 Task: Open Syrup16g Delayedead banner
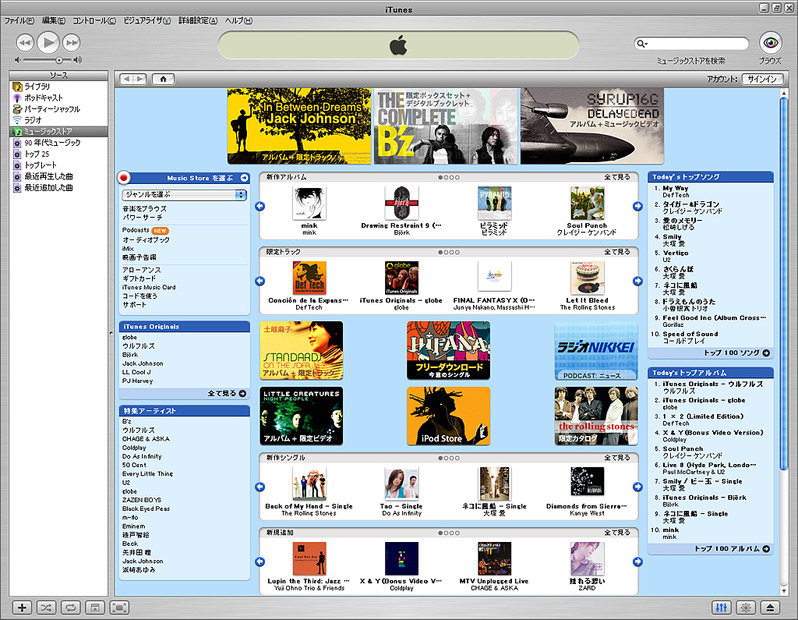(x=592, y=126)
